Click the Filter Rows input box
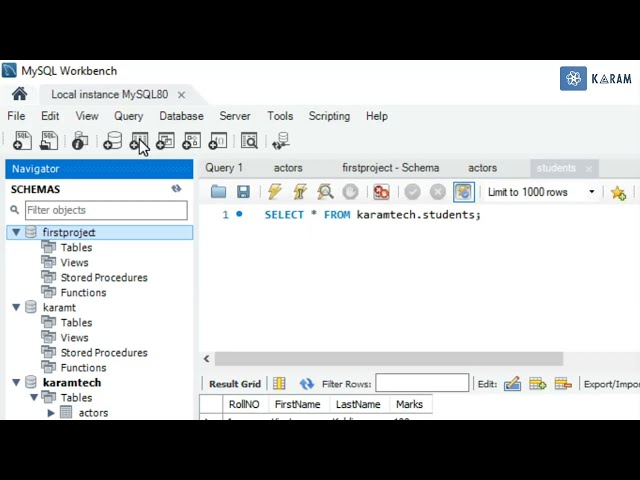Screen dimensions: 640x480 422,383
